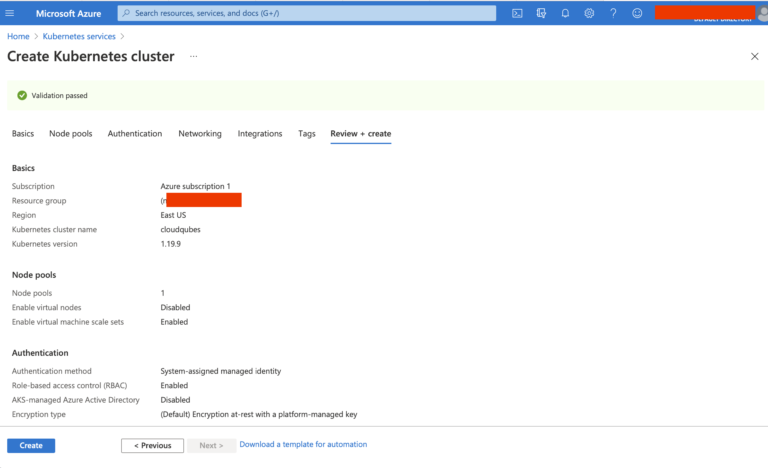Click the Azure subscription 1 value

[195, 186]
